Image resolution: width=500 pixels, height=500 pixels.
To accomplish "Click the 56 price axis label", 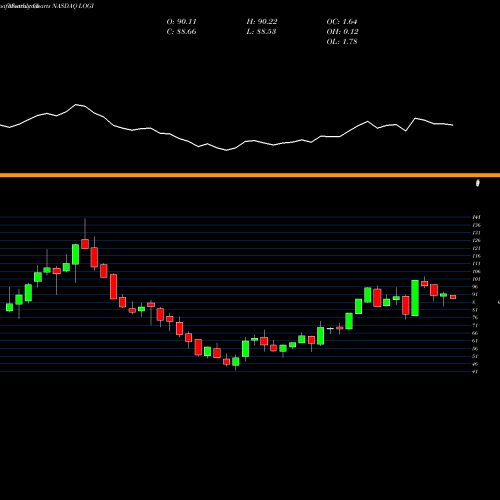I will pos(475,349).
